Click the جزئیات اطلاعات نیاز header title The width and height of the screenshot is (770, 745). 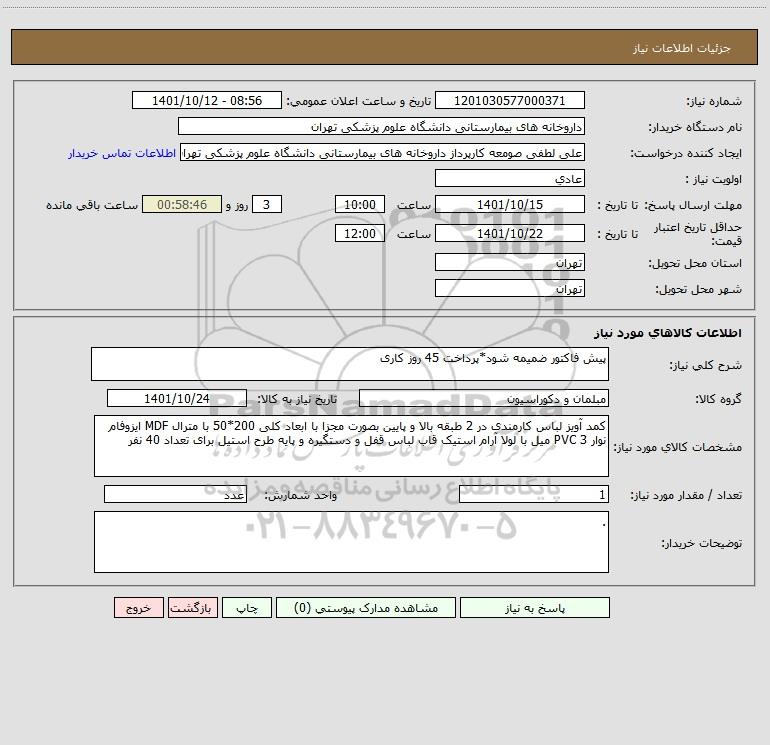(682, 48)
